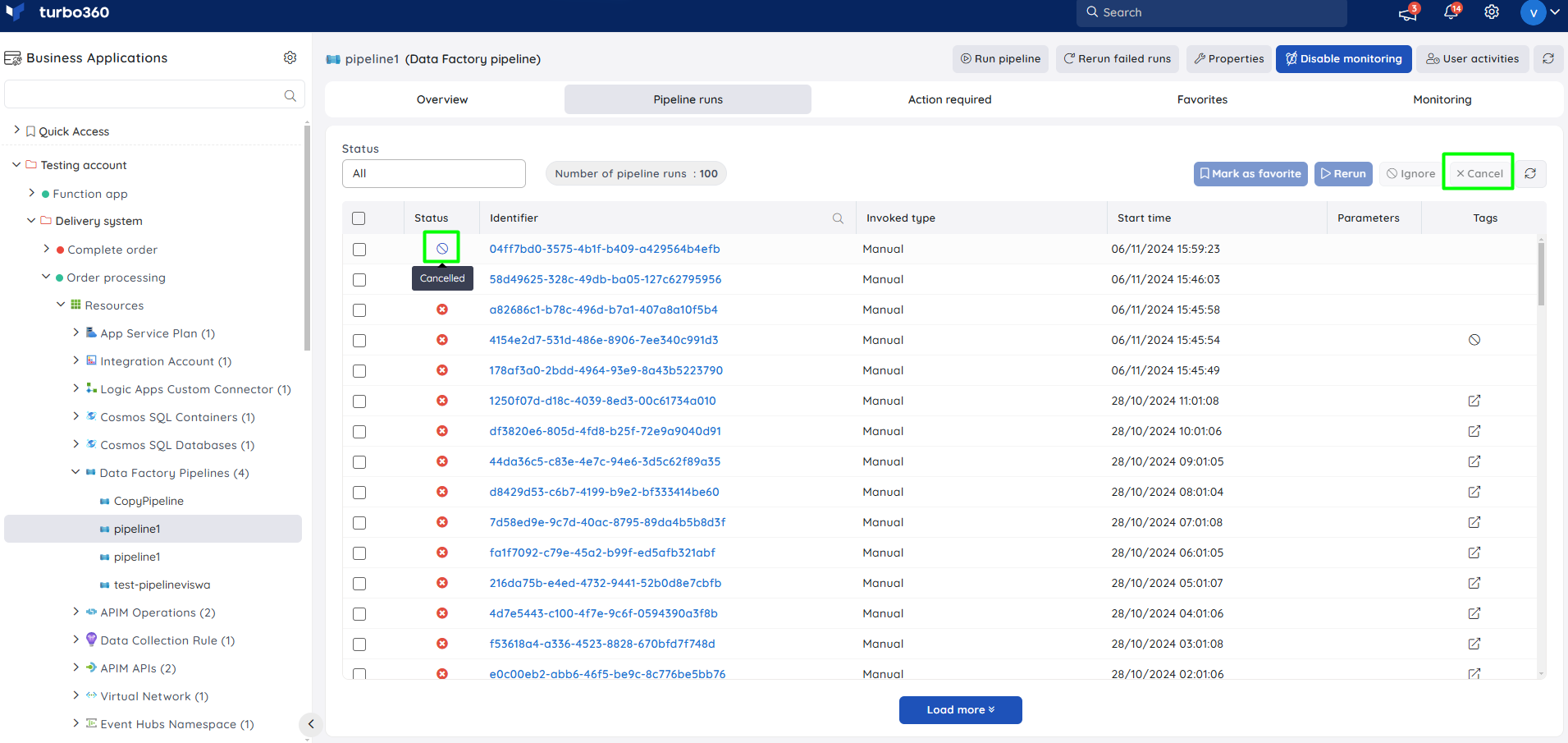Click the Cancelled status icon of first run

pyautogui.click(x=442, y=248)
